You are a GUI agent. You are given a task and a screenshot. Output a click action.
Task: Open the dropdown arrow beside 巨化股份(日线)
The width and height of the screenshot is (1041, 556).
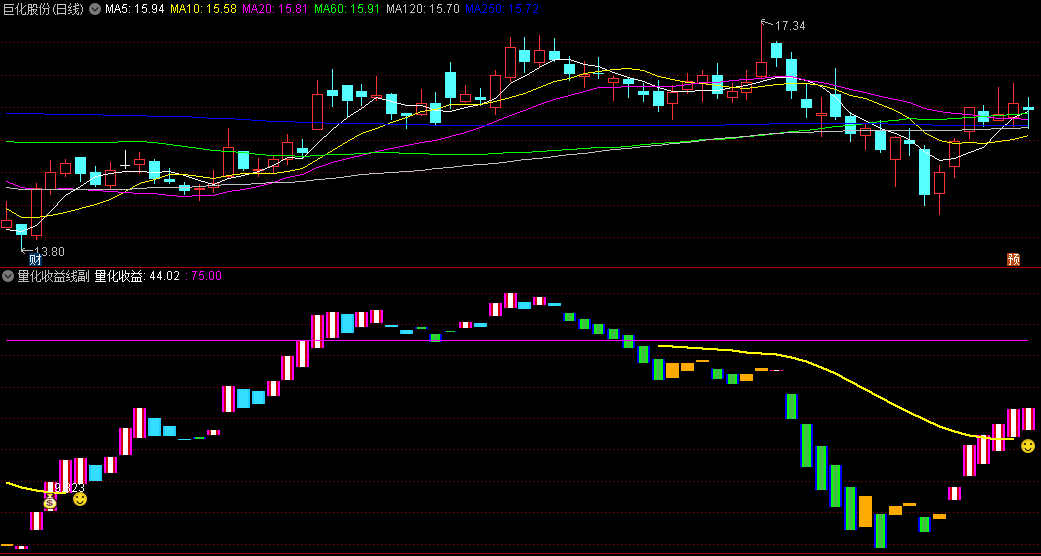point(95,9)
